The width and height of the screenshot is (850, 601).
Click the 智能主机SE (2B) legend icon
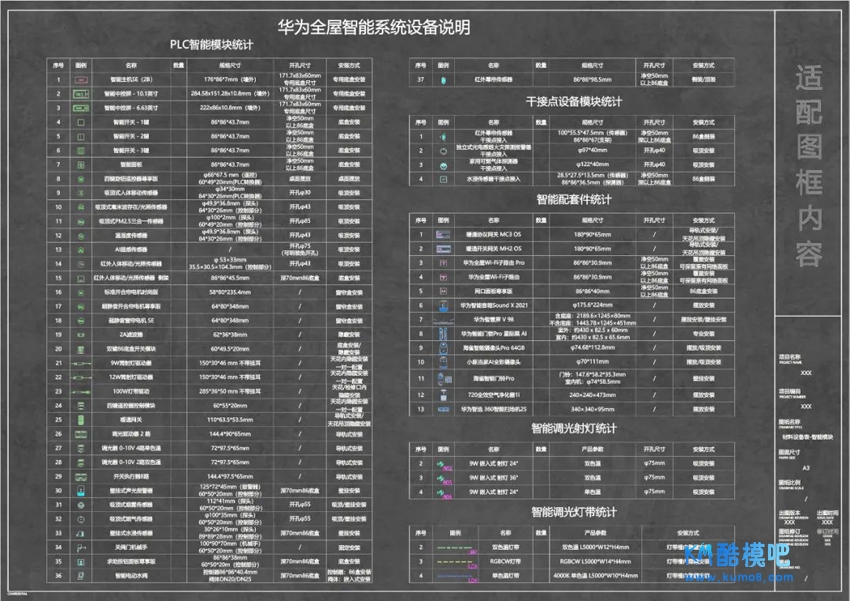tap(81, 78)
